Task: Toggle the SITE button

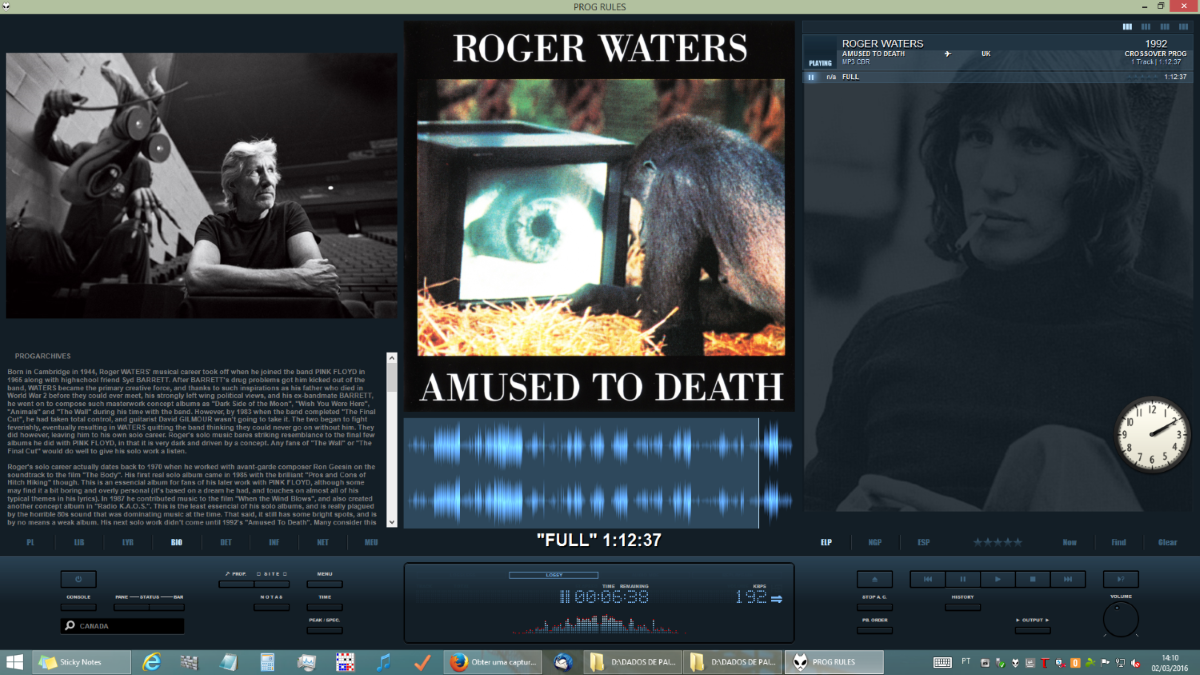Action: [x=272, y=583]
